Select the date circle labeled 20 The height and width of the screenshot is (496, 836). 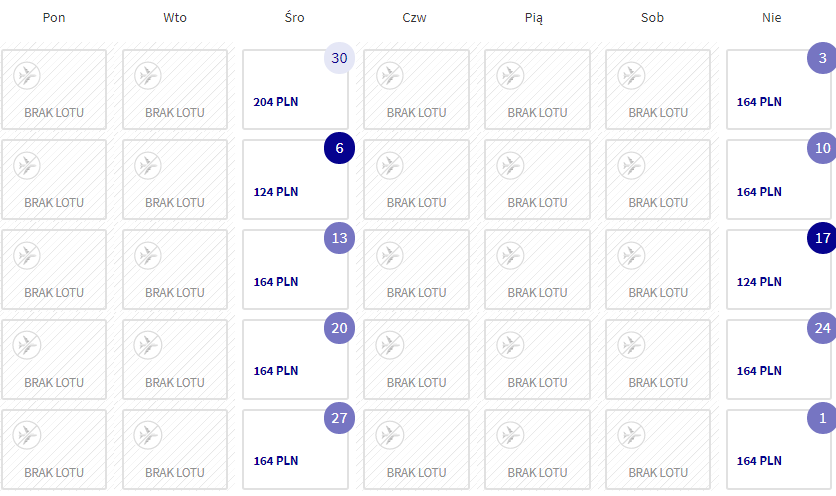340,328
